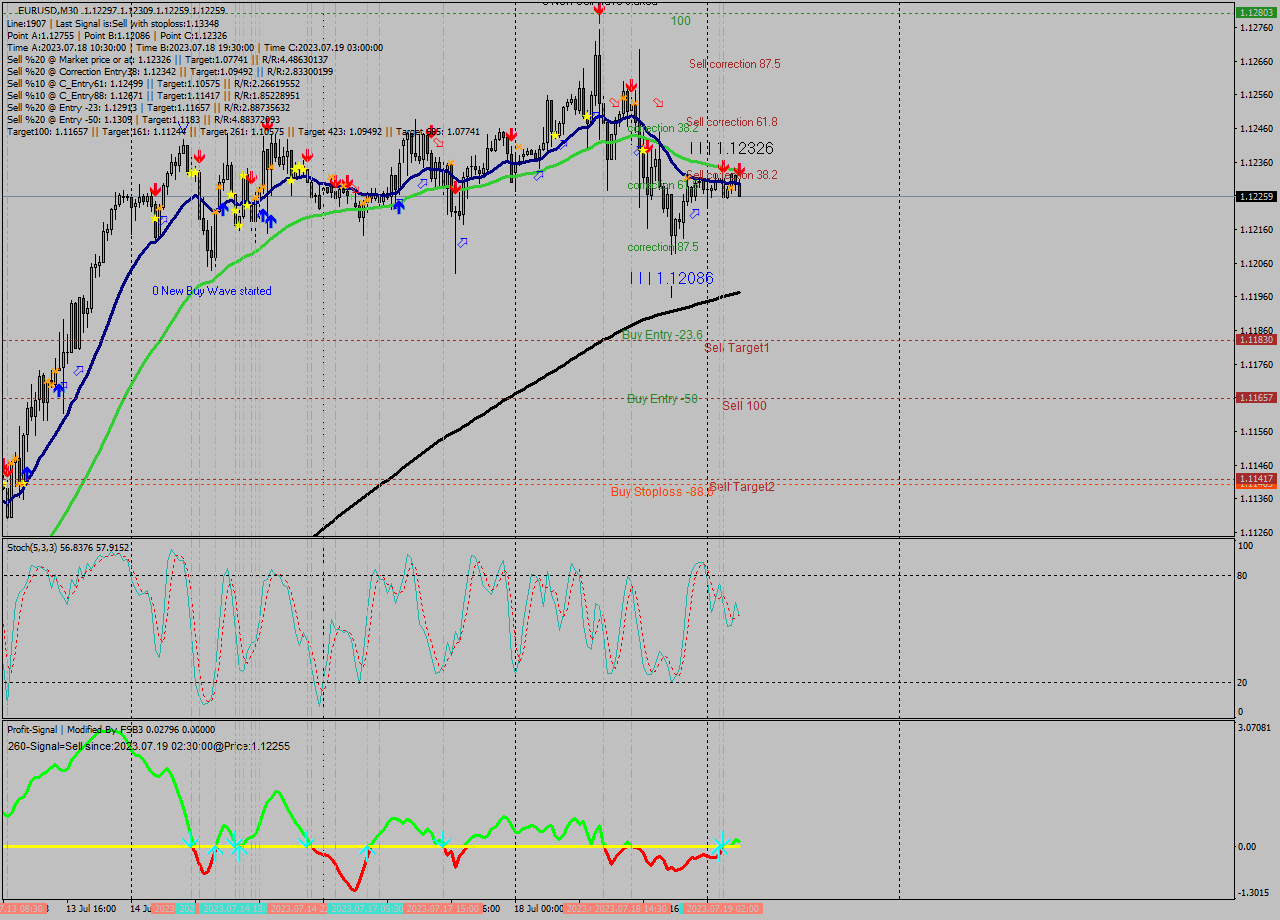This screenshot has width=1280, height=920.
Task: Select the red 1.11830 price level tag
Action: (1258, 339)
